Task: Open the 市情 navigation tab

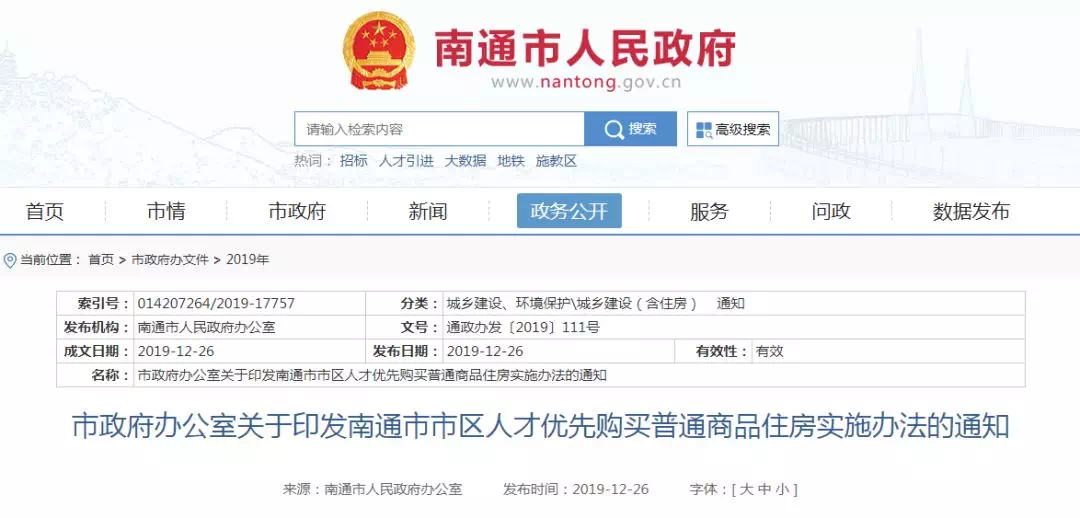Action: (166, 211)
